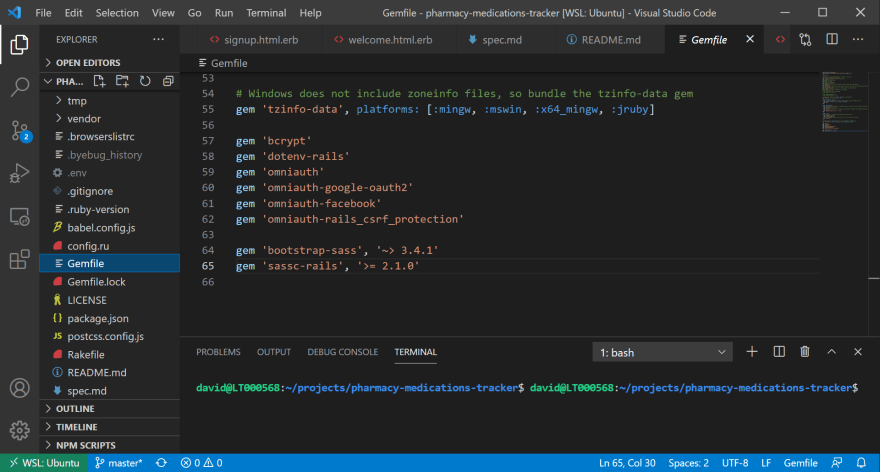Change line ending via LF status item
The image size is (880, 472).
[x=766, y=463]
